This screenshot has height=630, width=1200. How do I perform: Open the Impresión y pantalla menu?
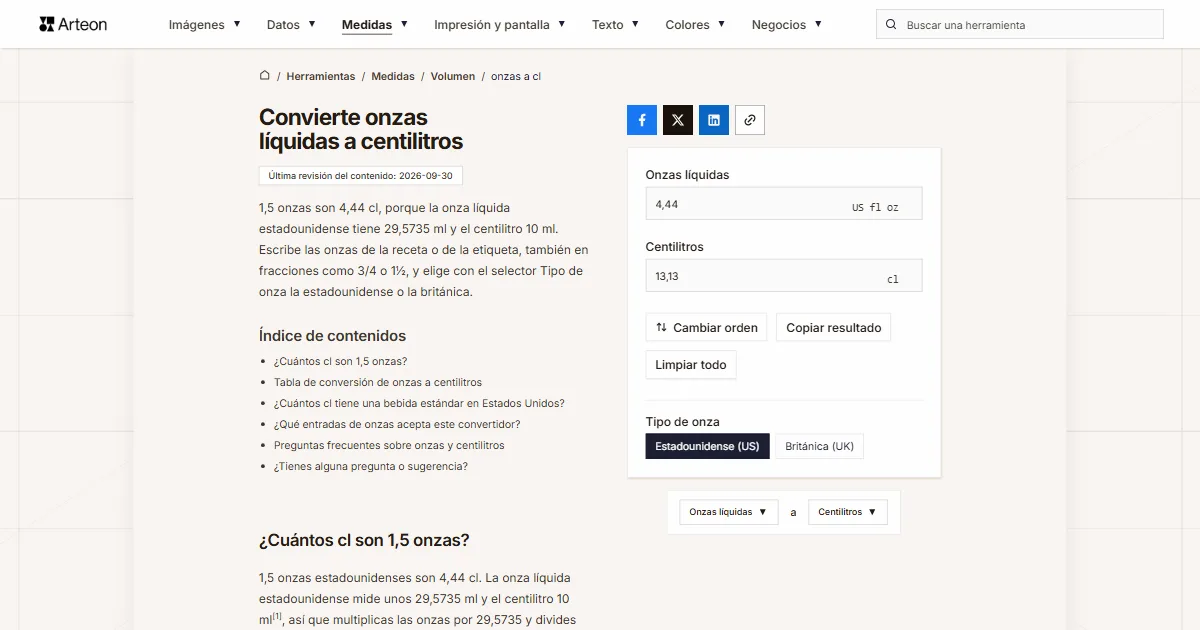tap(500, 25)
